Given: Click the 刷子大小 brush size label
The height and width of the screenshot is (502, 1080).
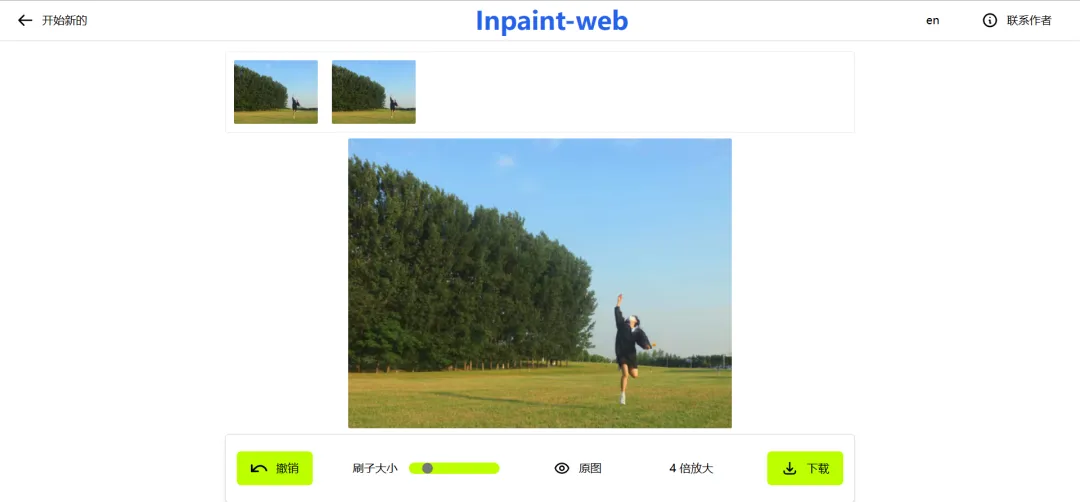Looking at the screenshot, I should click(375, 469).
